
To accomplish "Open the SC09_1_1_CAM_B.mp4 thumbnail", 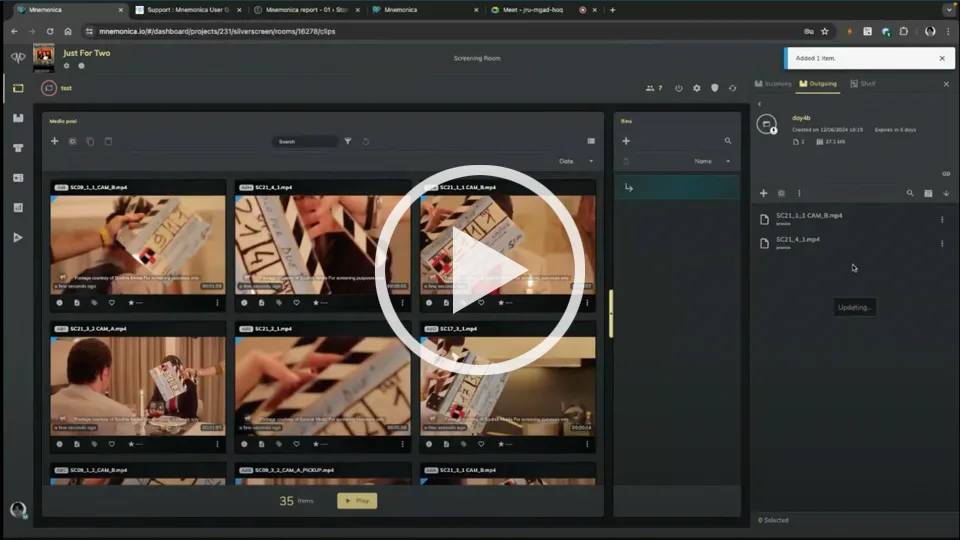I will coord(138,244).
